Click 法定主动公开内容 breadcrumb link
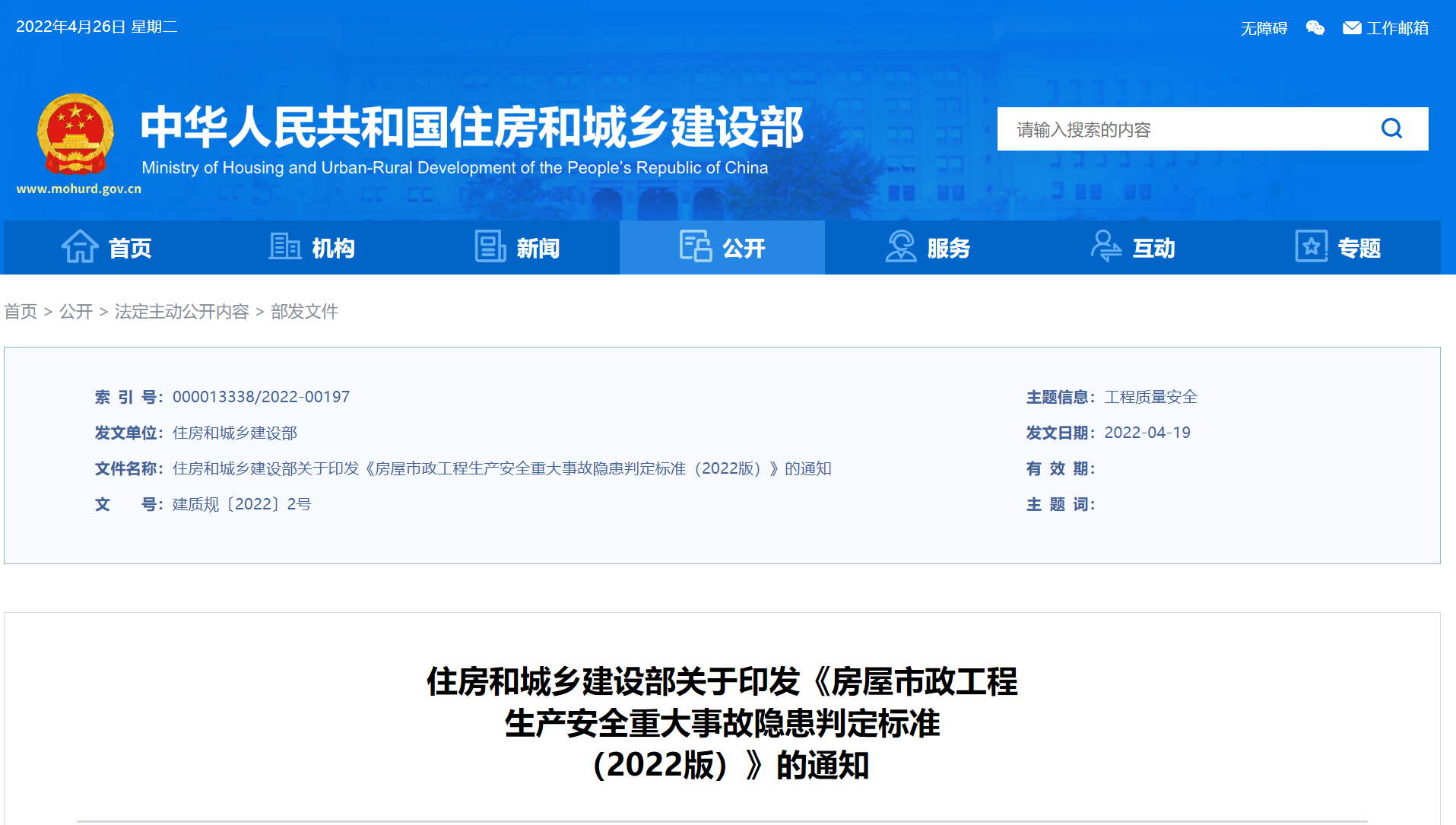The height and width of the screenshot is (825, 1456). (182, 312)
